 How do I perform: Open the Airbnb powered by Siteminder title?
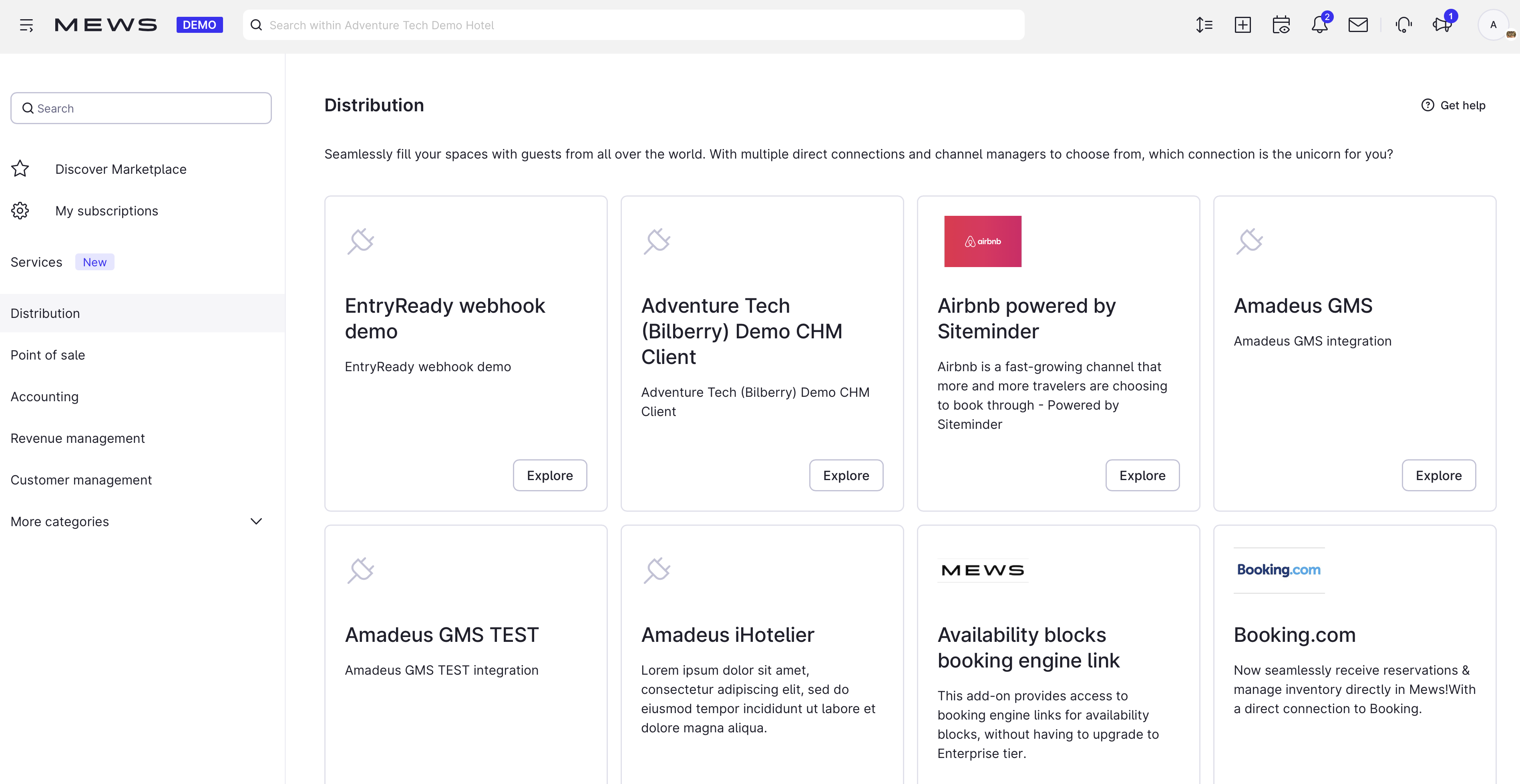[1026, 318]
